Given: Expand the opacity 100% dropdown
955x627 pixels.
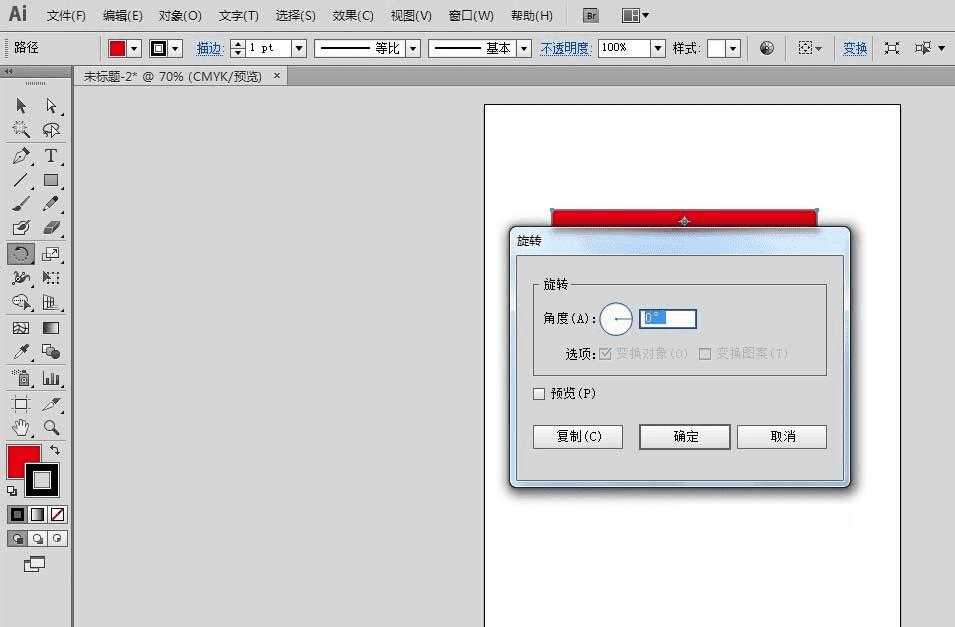Looking at the screenshot, I should click(658, 48).
